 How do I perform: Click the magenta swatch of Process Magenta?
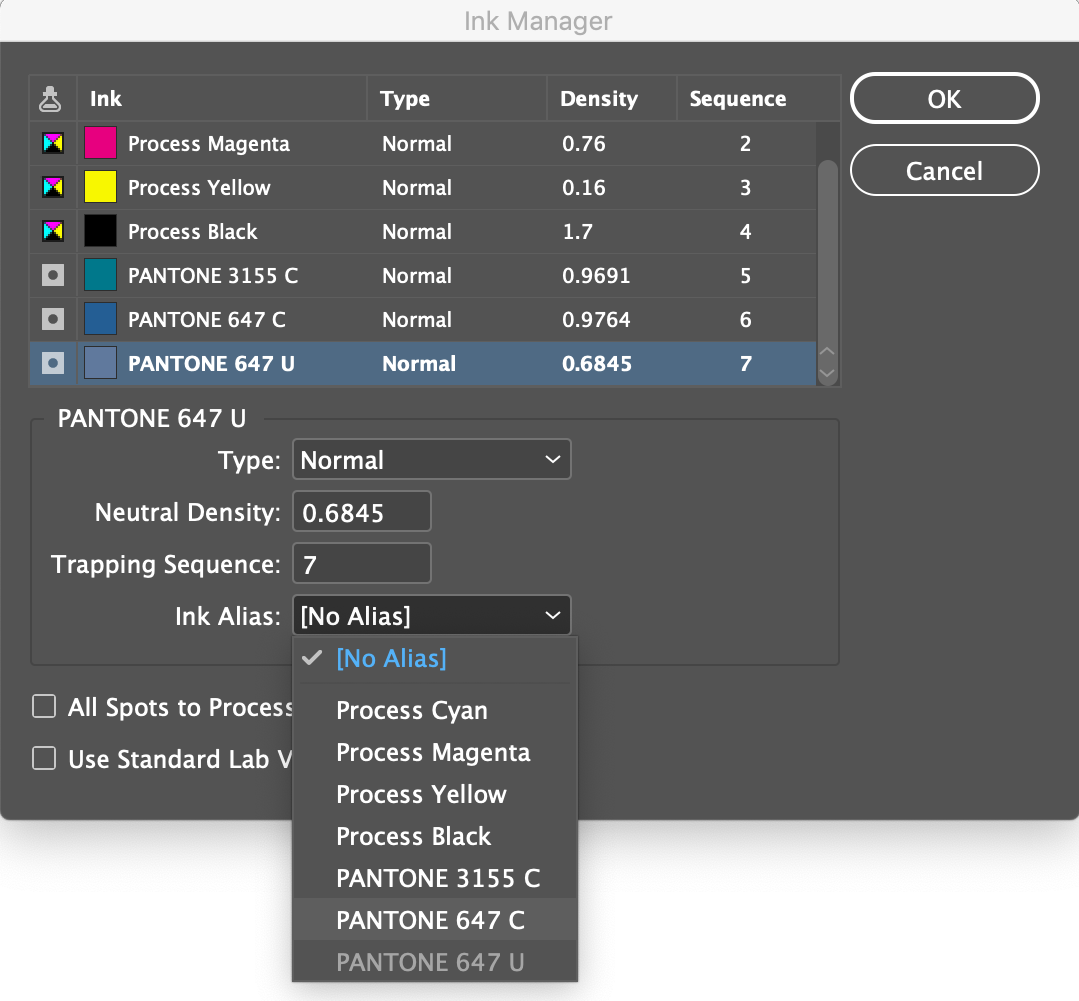point(100,143)
